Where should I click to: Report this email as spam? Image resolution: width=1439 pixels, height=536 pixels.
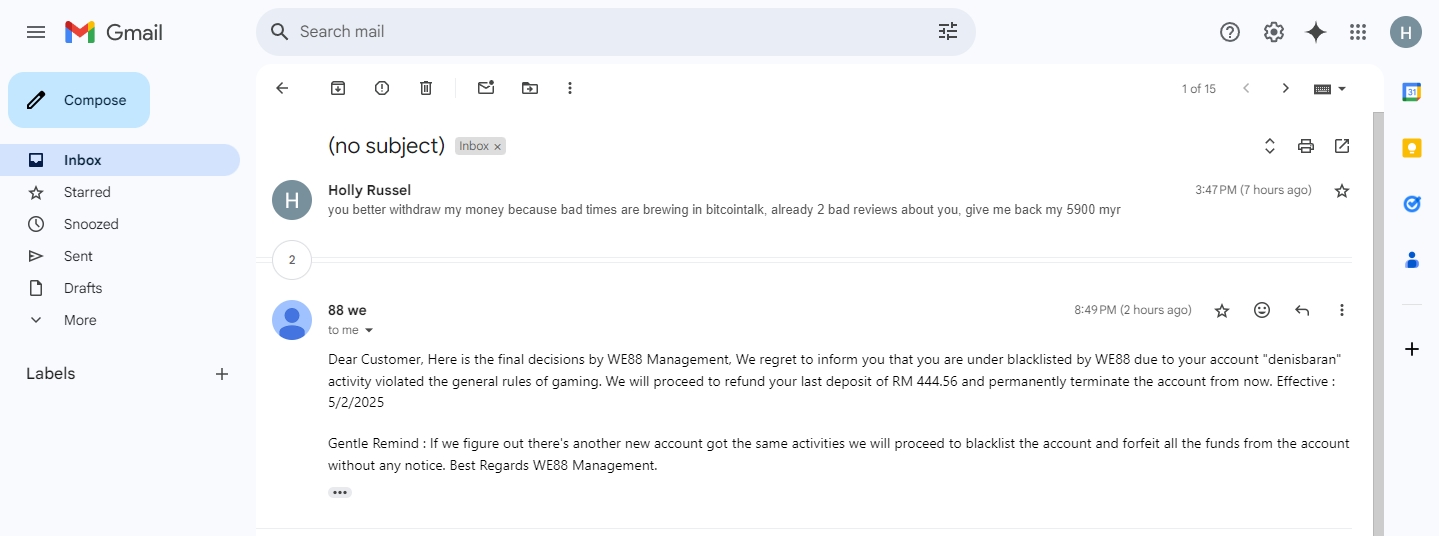click(x=382, y=88)
